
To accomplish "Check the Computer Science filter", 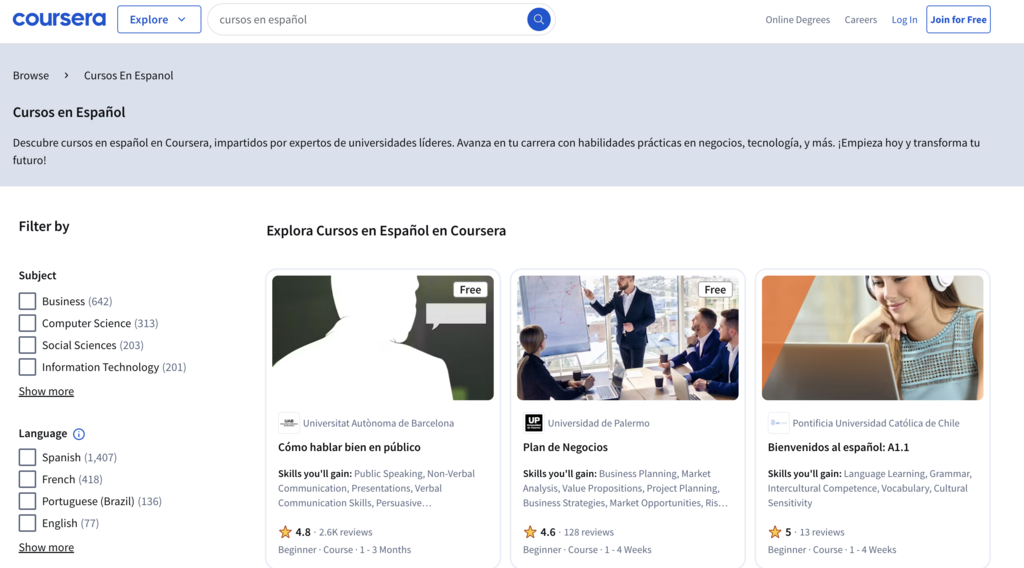I will pos(27,323).
